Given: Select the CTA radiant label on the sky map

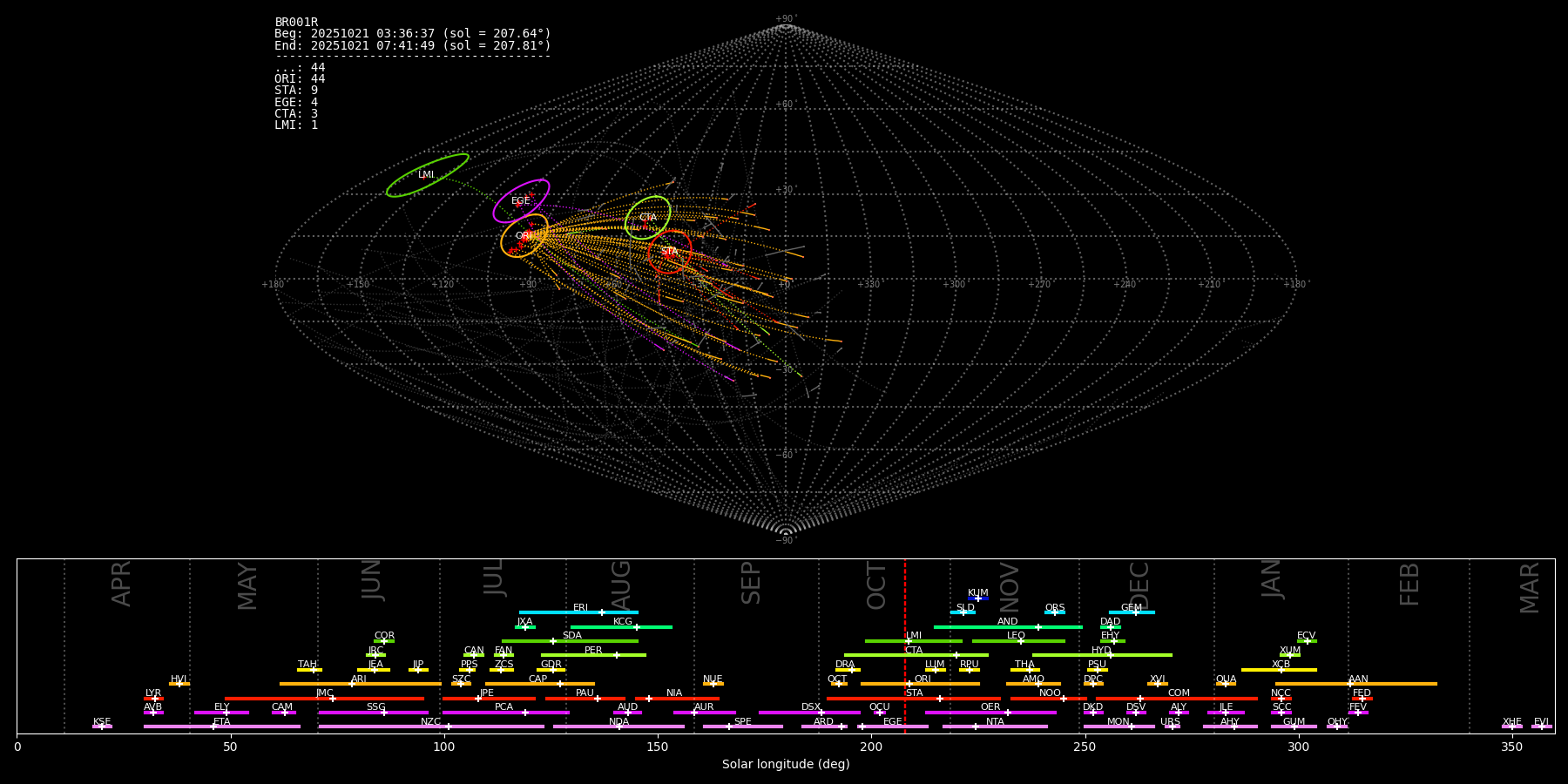Looking at the screenshot, I should click(648, 218).
